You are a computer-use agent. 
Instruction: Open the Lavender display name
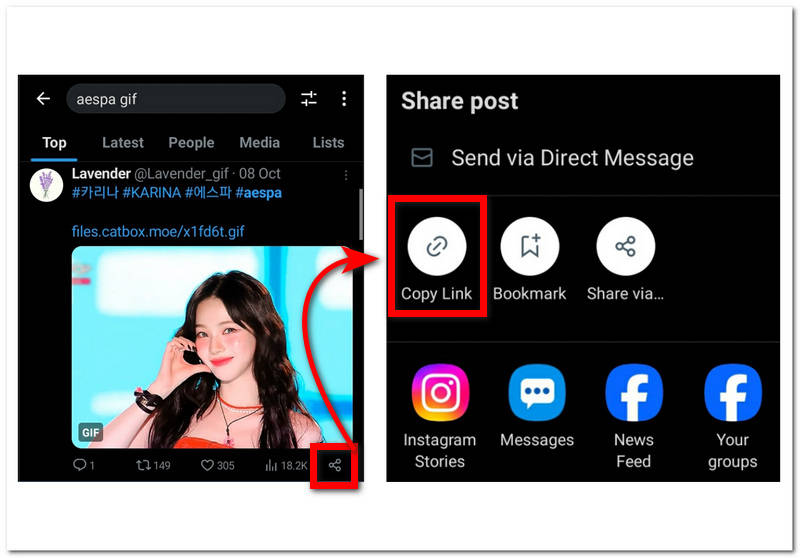point(101,174)
